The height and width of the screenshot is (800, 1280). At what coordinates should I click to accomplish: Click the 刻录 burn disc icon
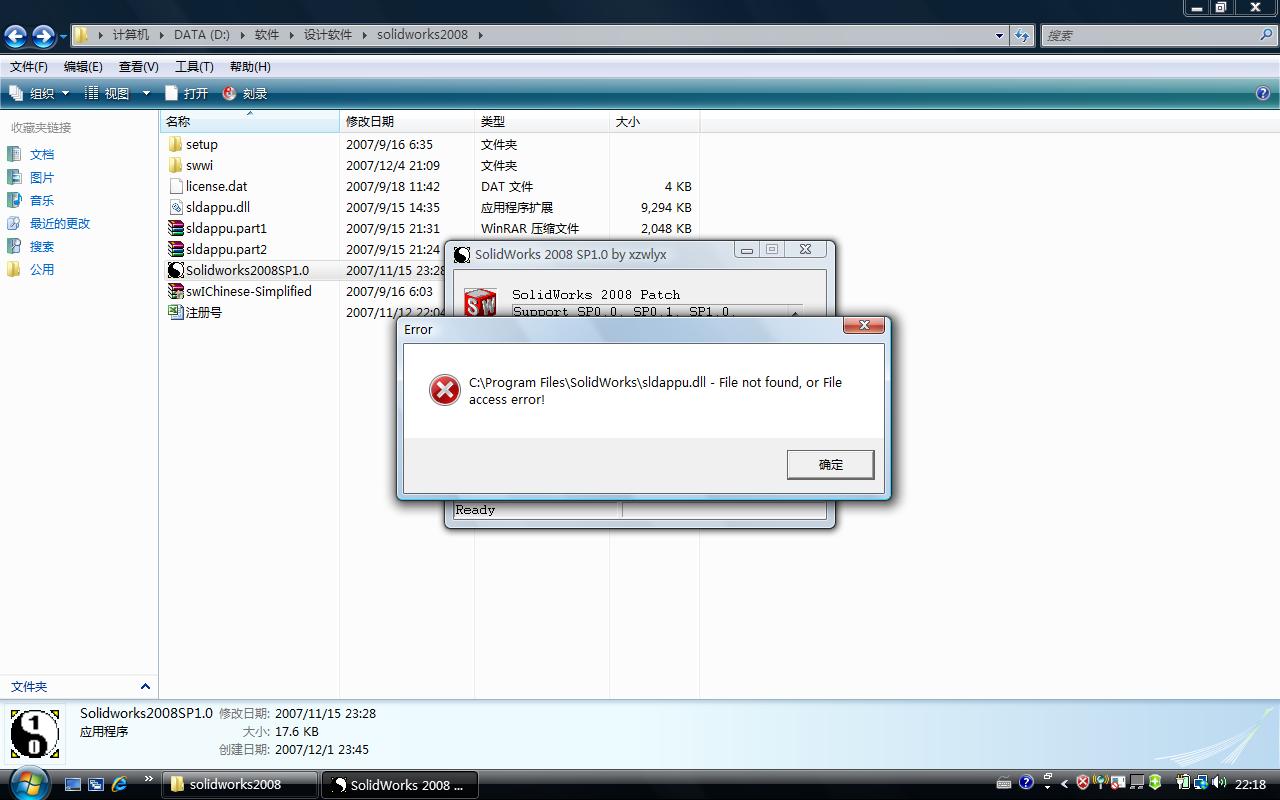[229, 93]
